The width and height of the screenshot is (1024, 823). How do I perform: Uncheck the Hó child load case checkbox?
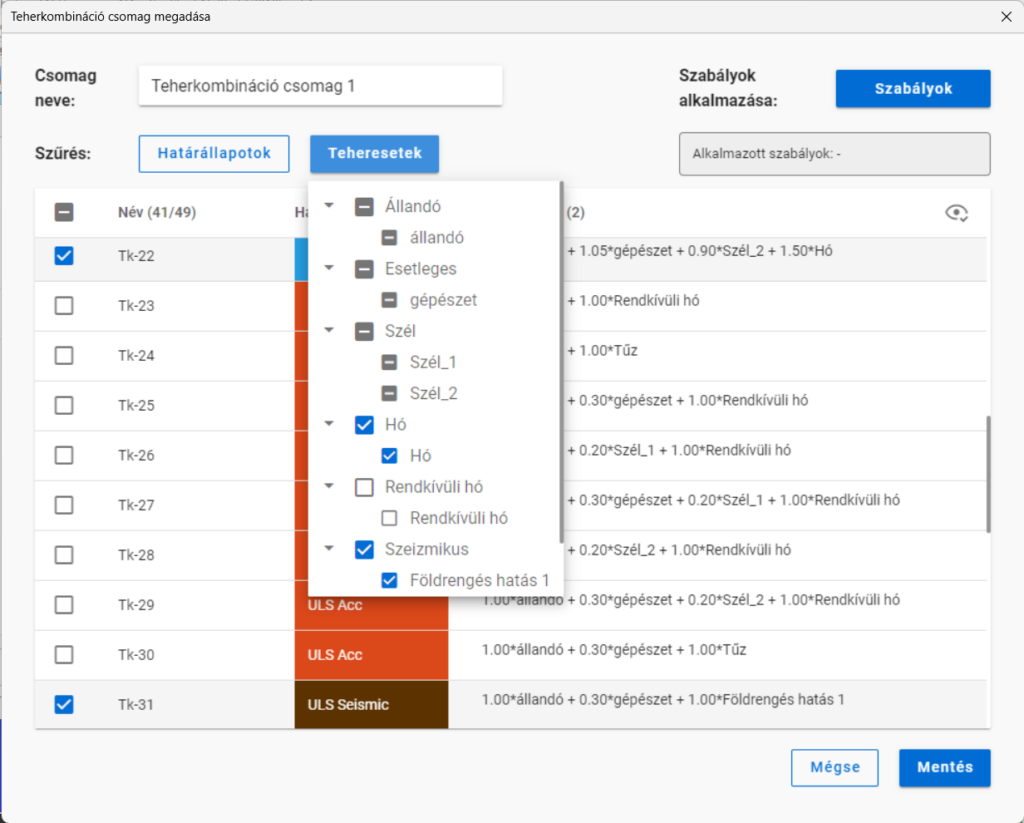coord(389,456)
